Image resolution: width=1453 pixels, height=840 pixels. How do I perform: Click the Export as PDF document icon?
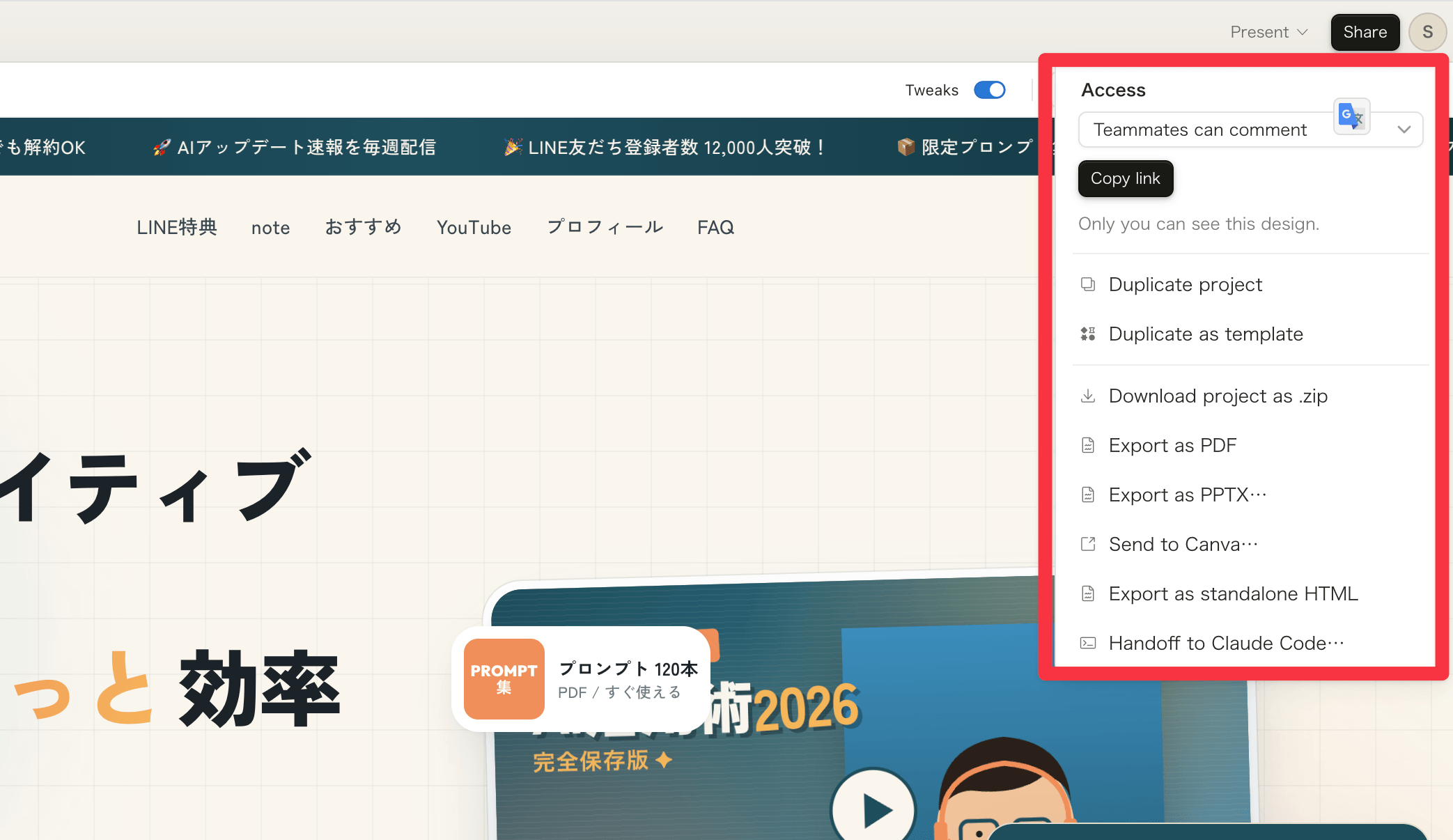pyautogui.click(x=1087, y=446)
